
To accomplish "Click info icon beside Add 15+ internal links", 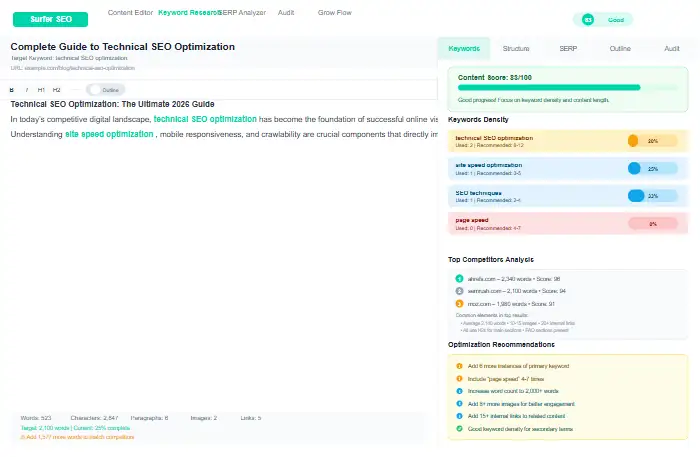I will (x=459, y=416).
